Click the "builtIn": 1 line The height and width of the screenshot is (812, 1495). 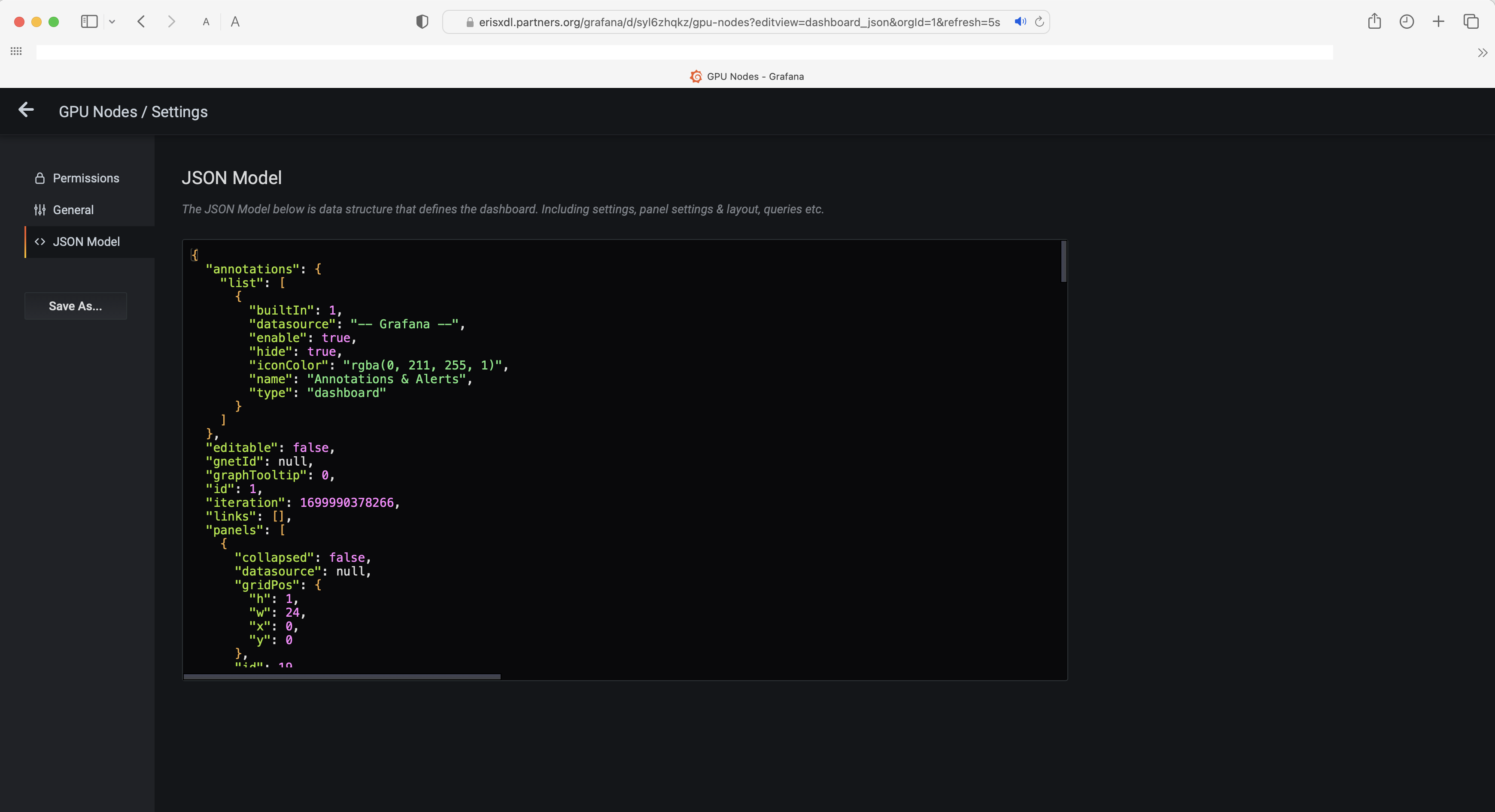[x=295, y=311]
